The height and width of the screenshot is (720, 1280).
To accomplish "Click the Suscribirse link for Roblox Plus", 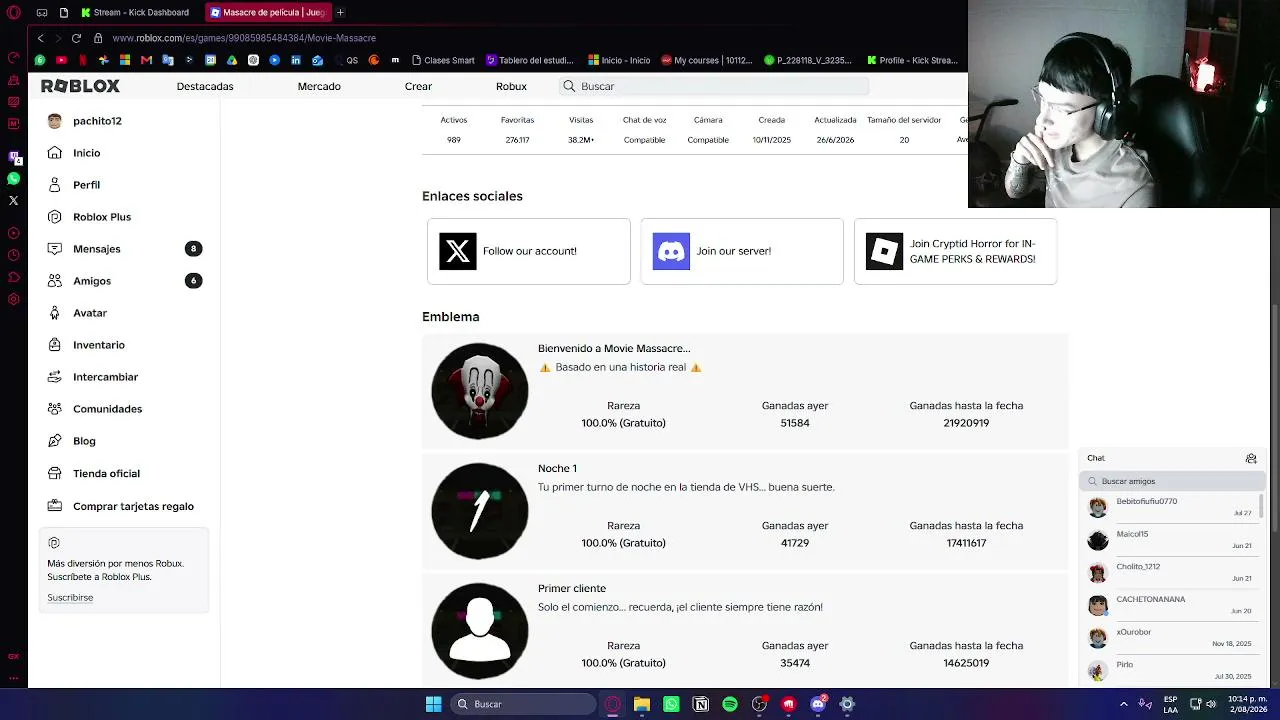I will (70, 598).
